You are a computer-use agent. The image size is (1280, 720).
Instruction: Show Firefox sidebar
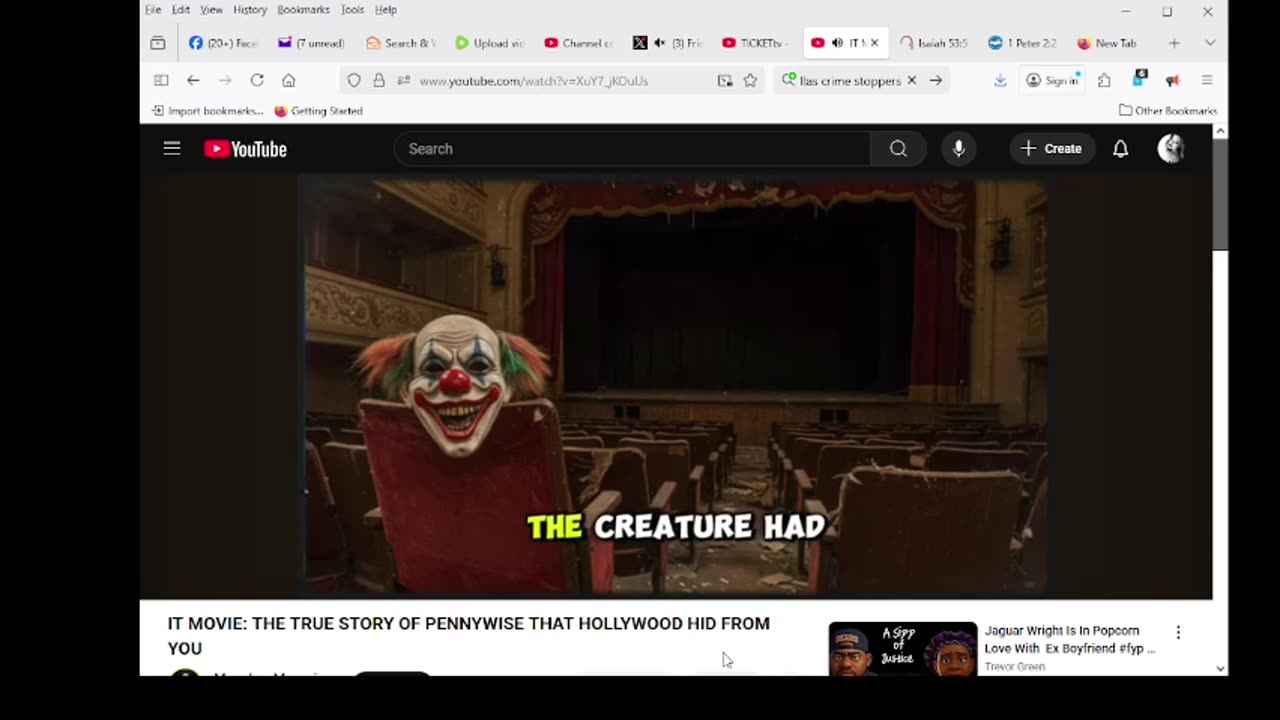click(x=161, y=80)
